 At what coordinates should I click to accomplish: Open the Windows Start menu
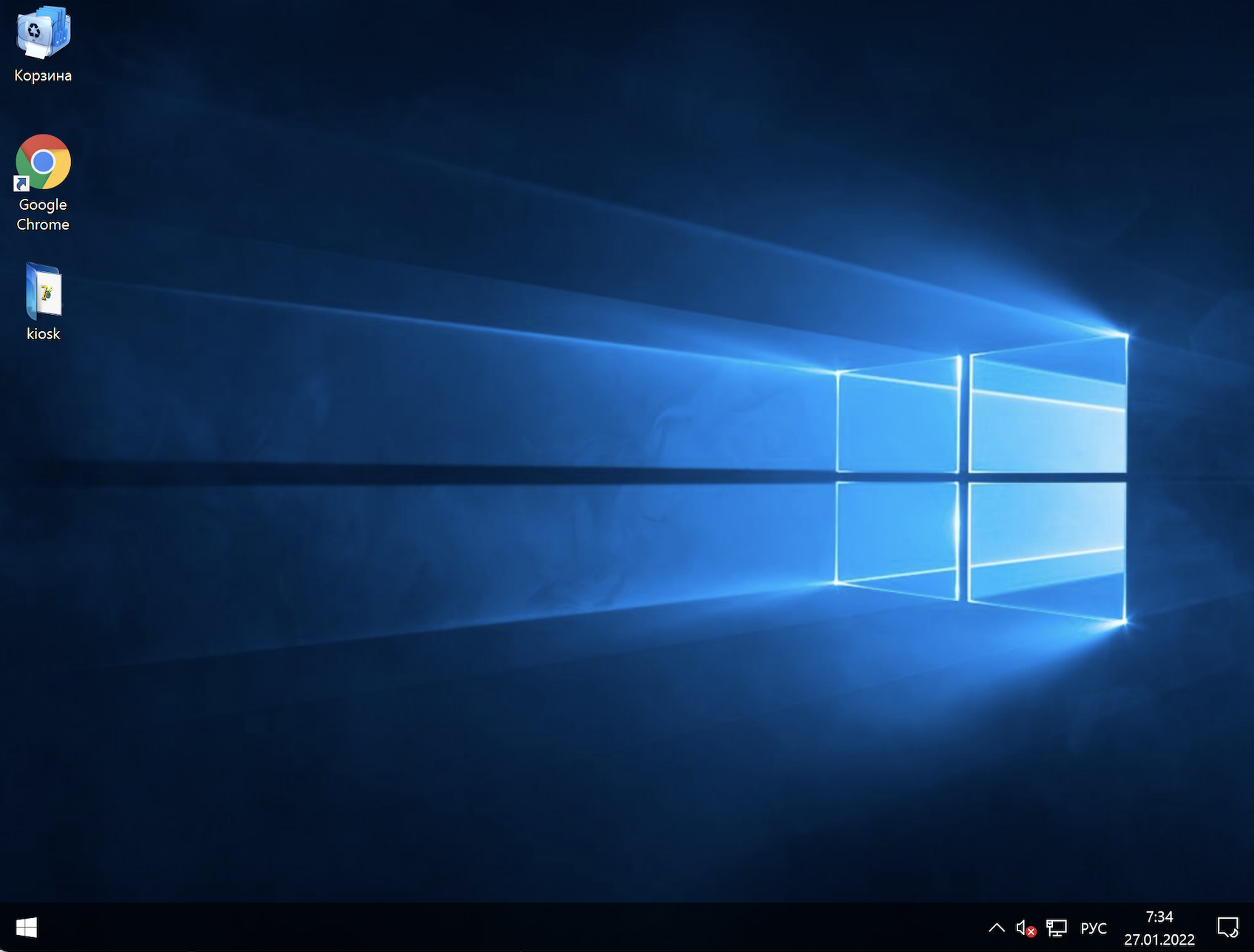(26, 927)
